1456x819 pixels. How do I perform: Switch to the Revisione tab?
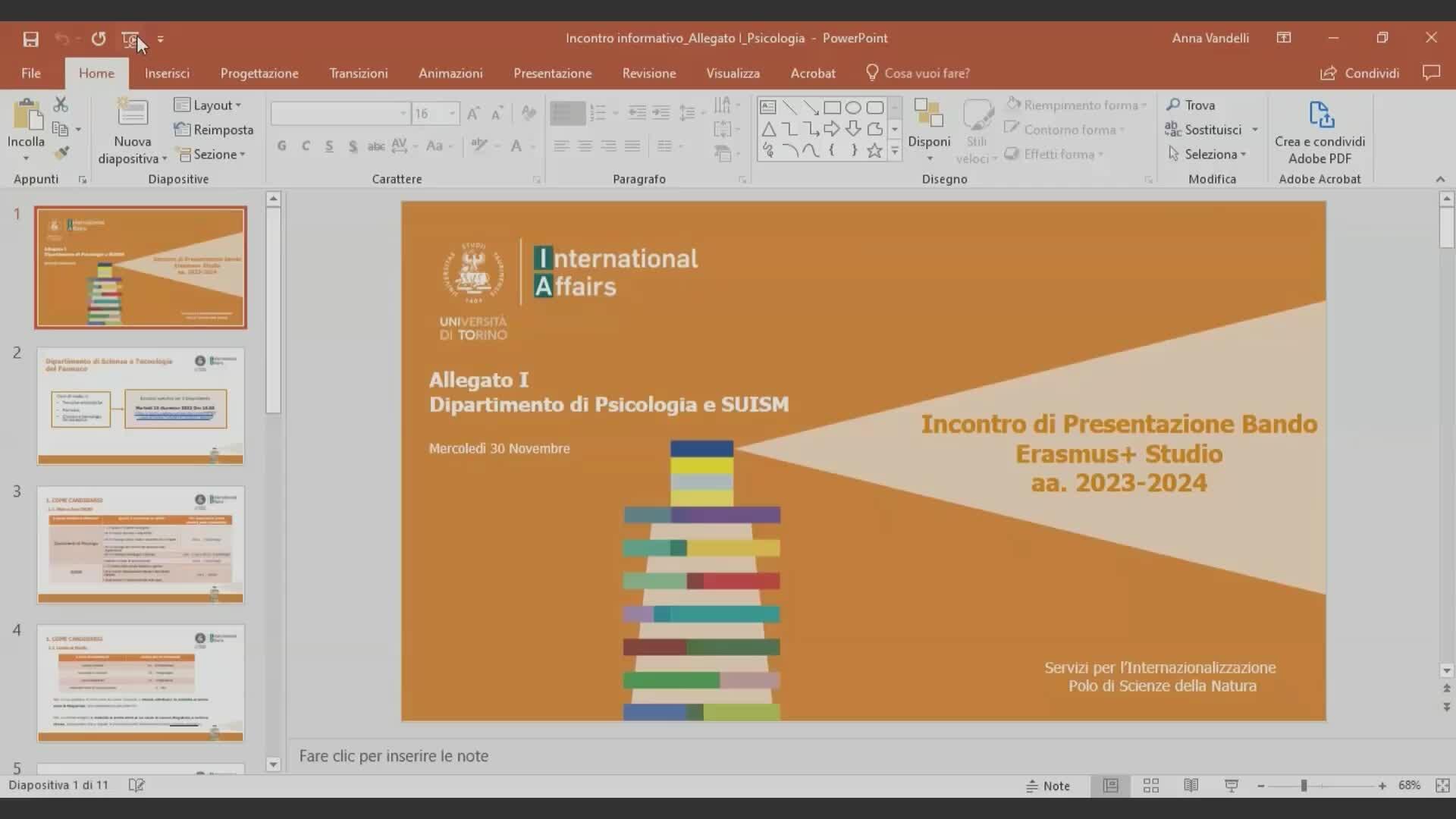pyautogui.click(x=649, y=73)
